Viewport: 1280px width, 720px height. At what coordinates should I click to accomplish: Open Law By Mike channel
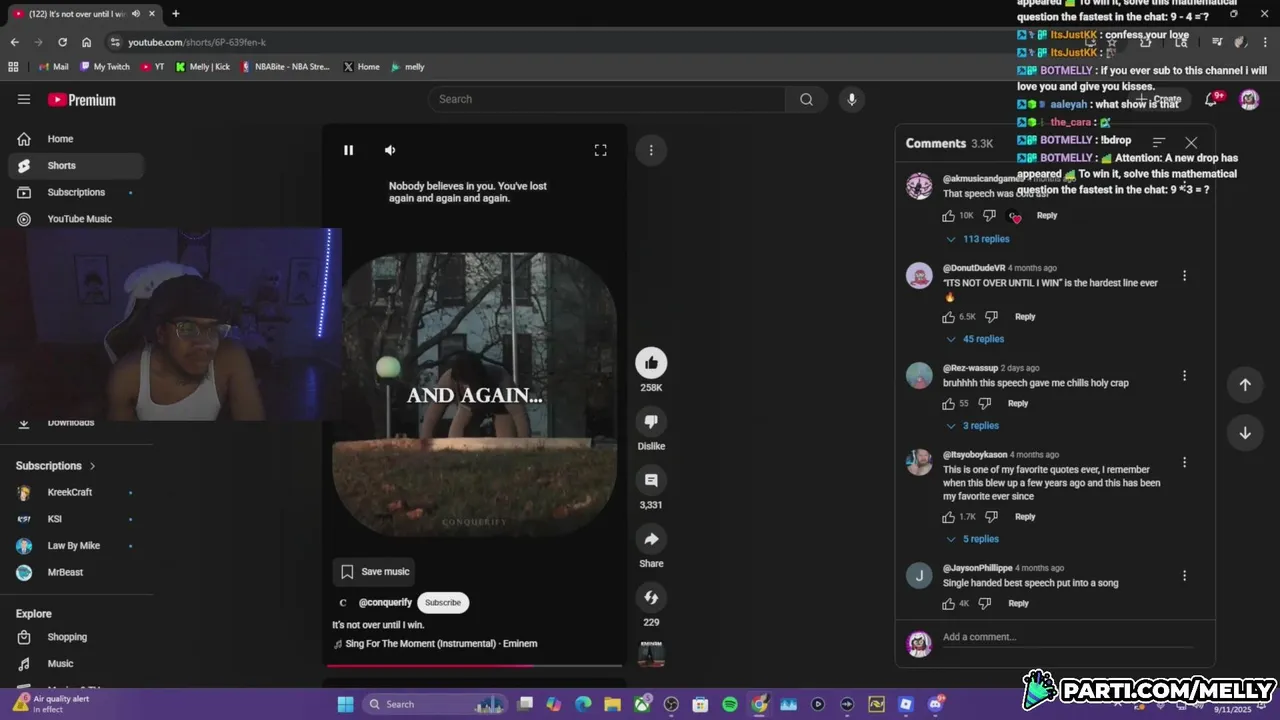(76, 546)
